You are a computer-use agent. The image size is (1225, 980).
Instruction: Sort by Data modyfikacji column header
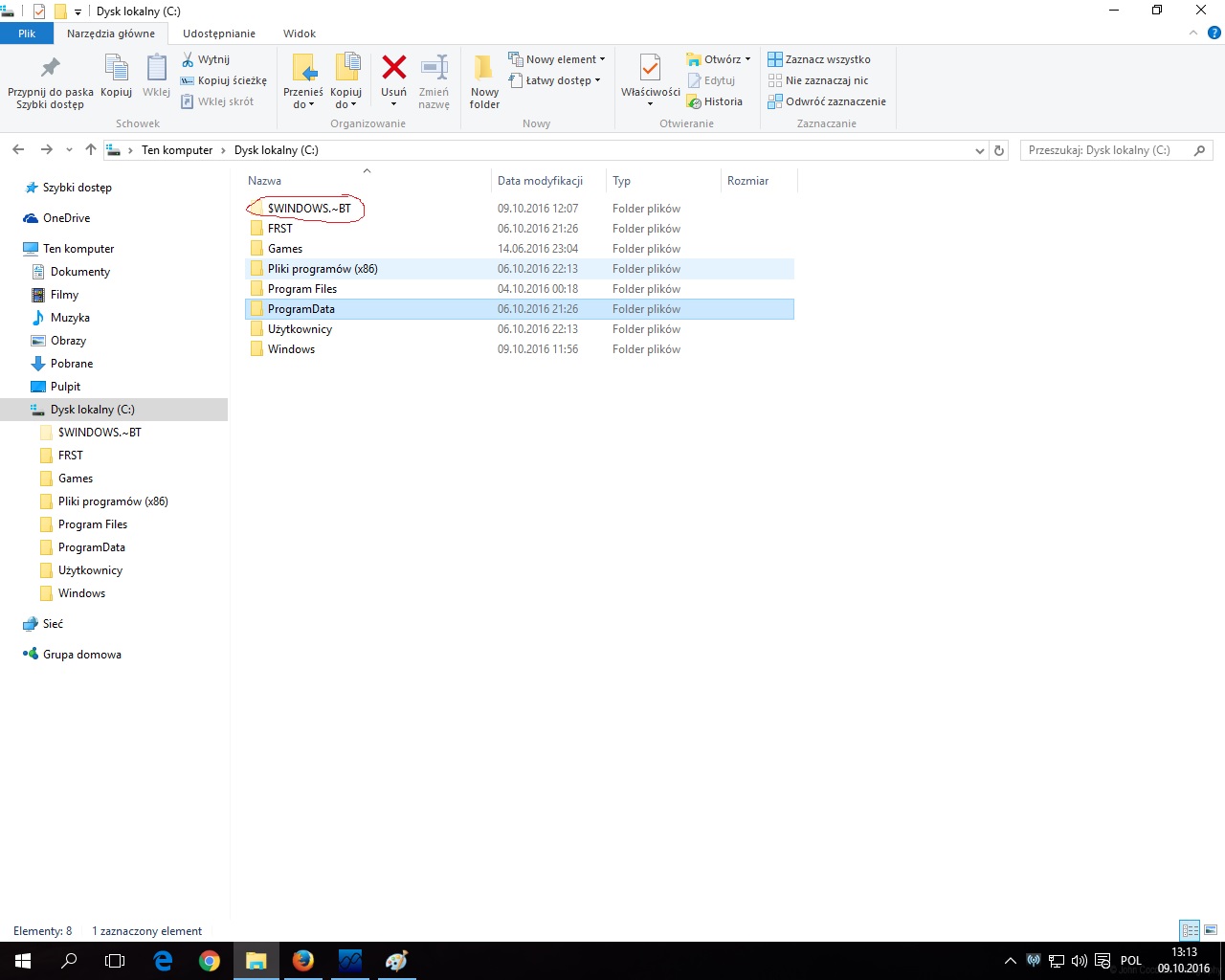click(540, 181)
